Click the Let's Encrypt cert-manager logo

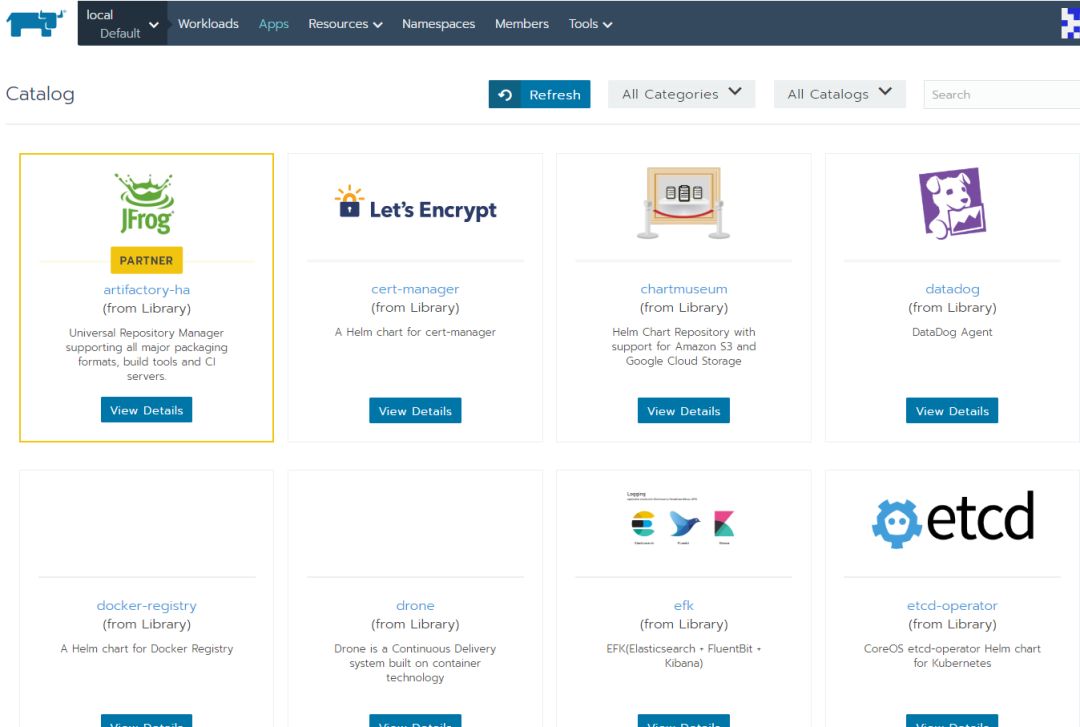point(415,203)
